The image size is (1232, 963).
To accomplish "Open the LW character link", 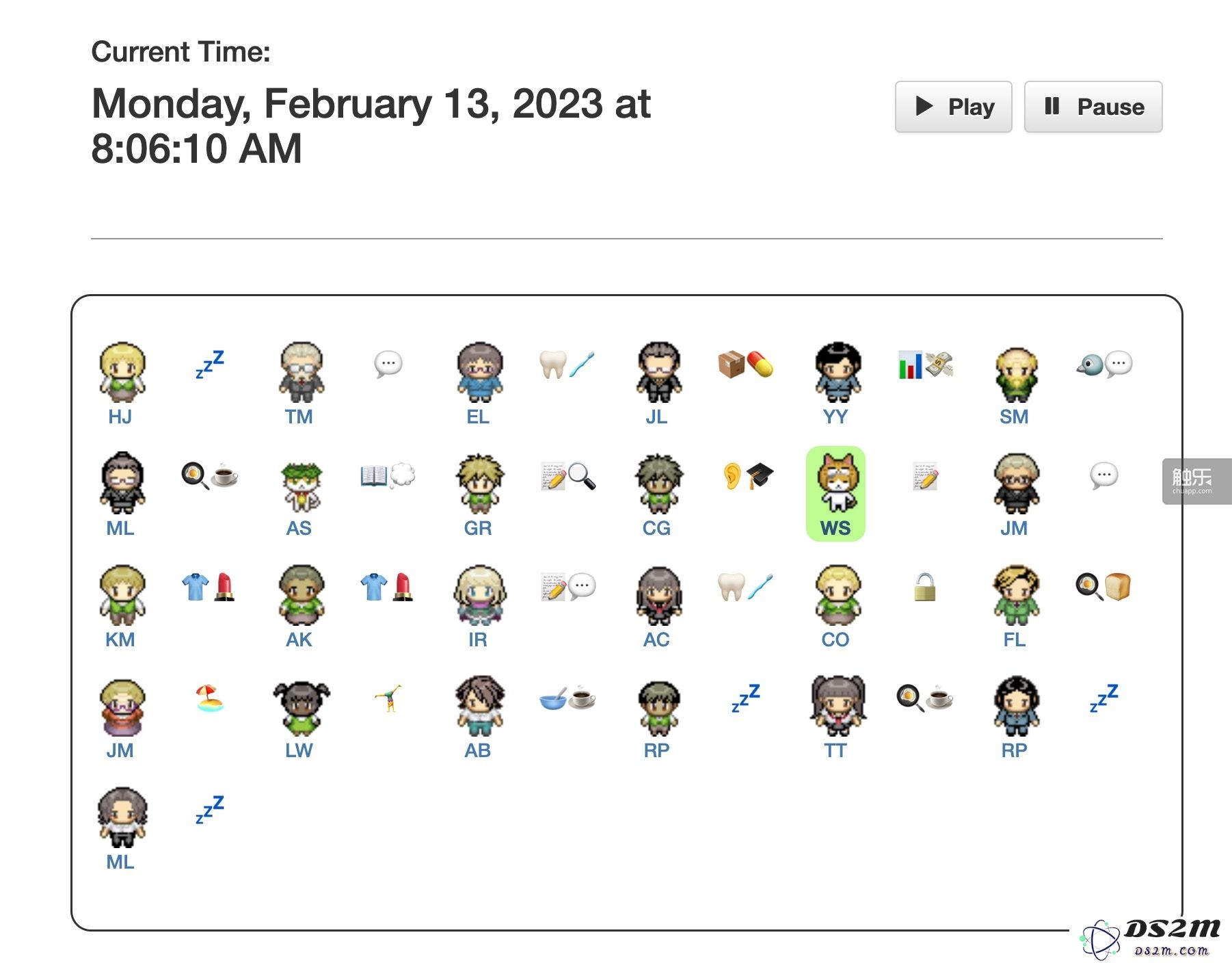I will point(299,750).
